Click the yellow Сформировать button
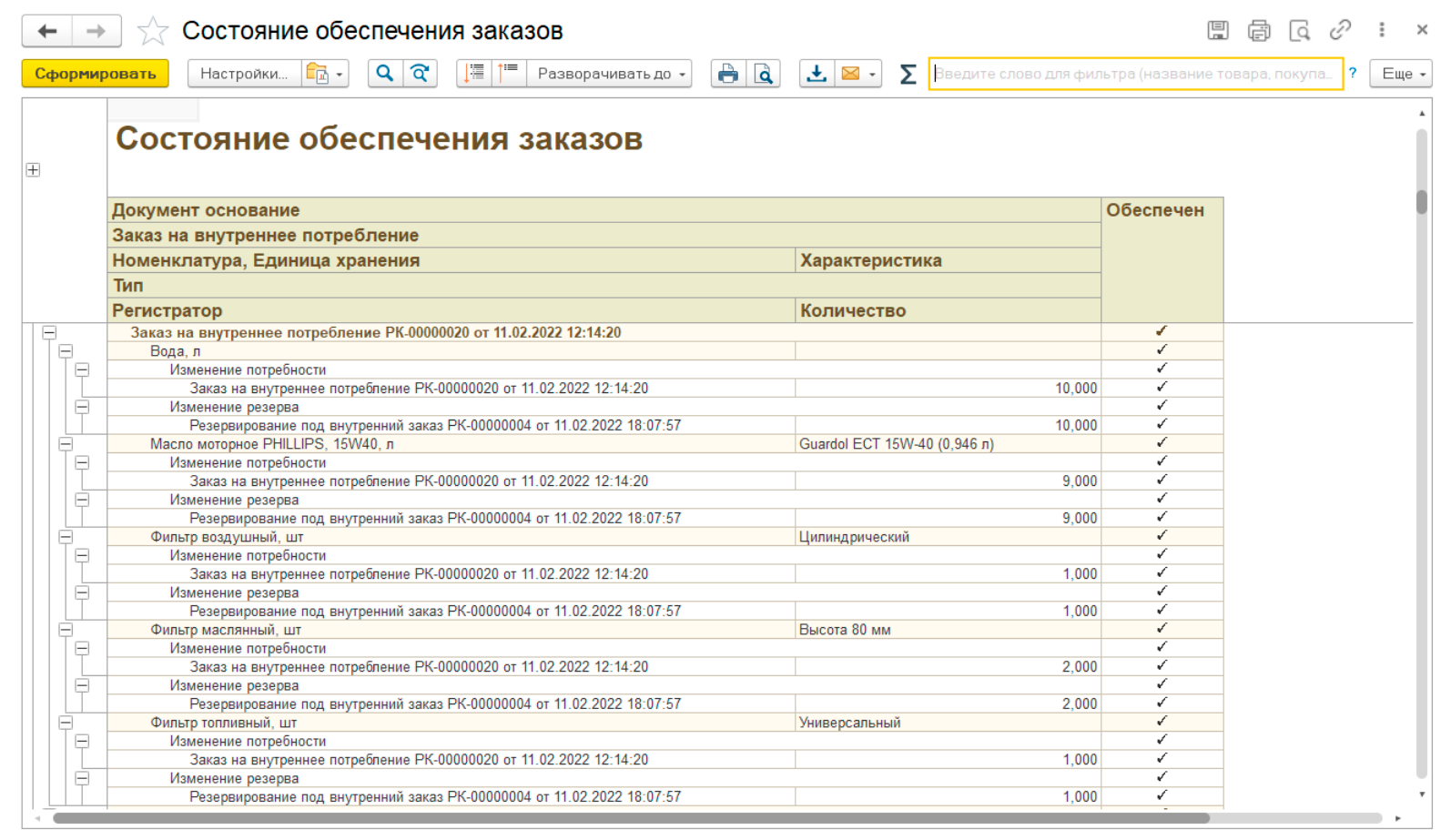The height and width of the screenshot is (840, 1451). (x=96, y=74)
